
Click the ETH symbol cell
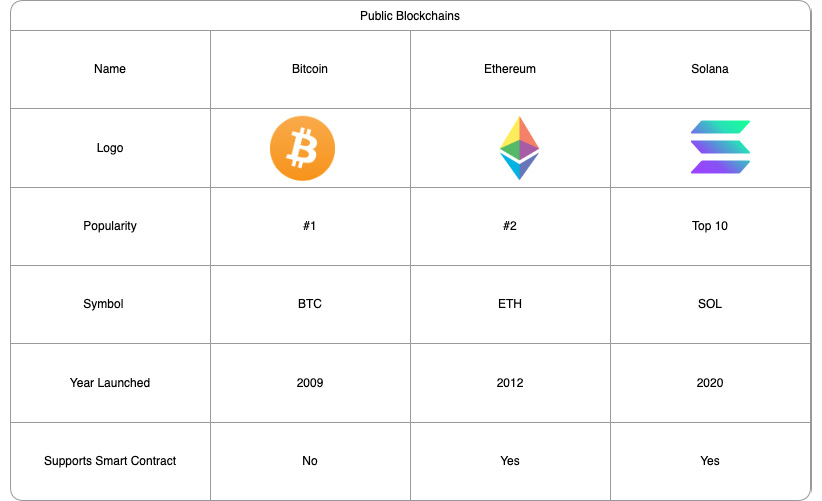510,304
